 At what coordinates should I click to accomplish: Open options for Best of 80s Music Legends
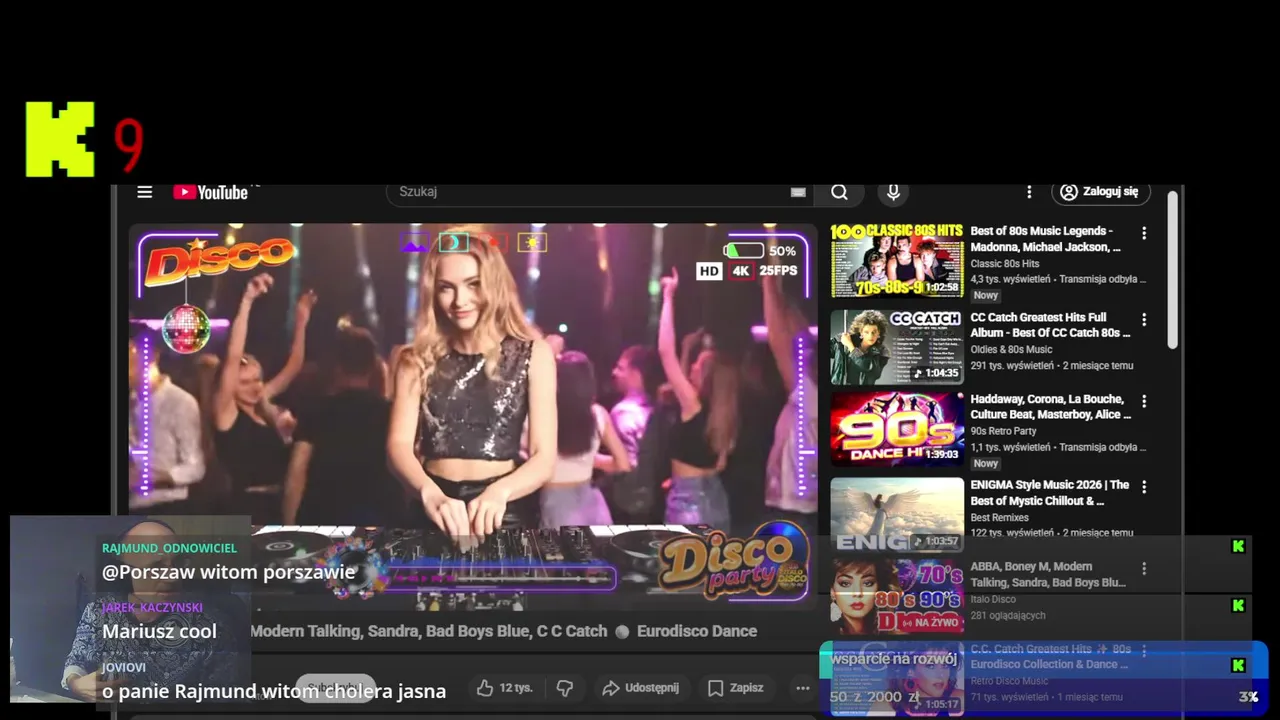point(1144,233)
